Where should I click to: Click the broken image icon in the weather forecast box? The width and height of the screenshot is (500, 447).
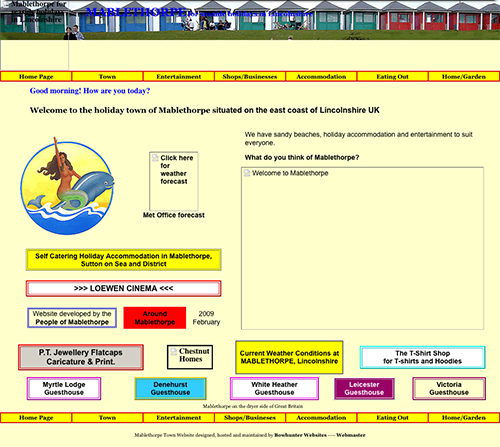tap(155, 158)
